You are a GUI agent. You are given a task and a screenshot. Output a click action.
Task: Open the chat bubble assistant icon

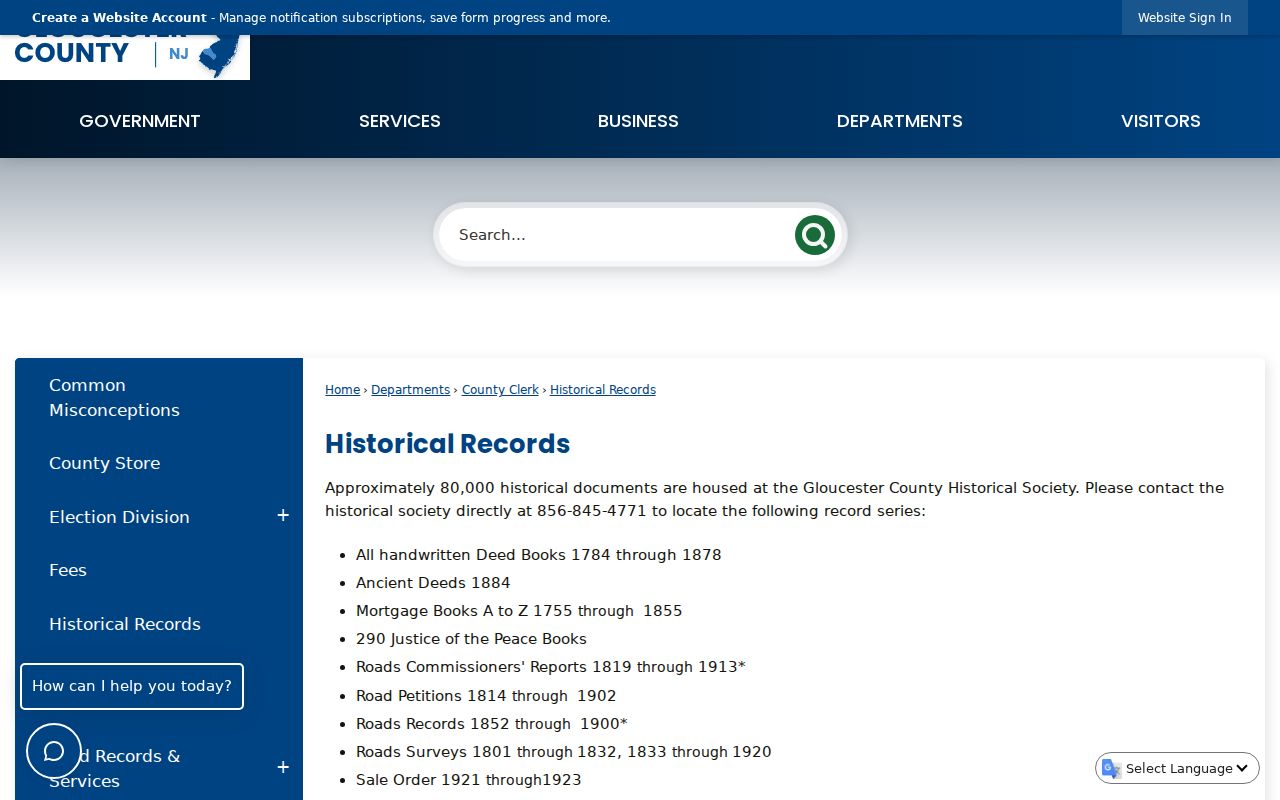(x=54, y=751)
